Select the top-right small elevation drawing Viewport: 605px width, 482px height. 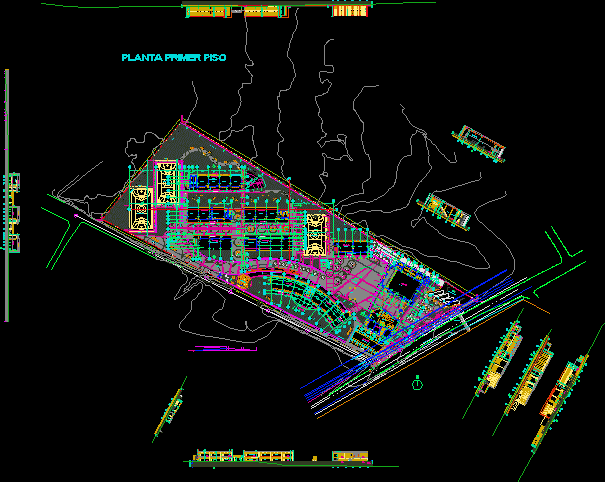pos(350,11)
